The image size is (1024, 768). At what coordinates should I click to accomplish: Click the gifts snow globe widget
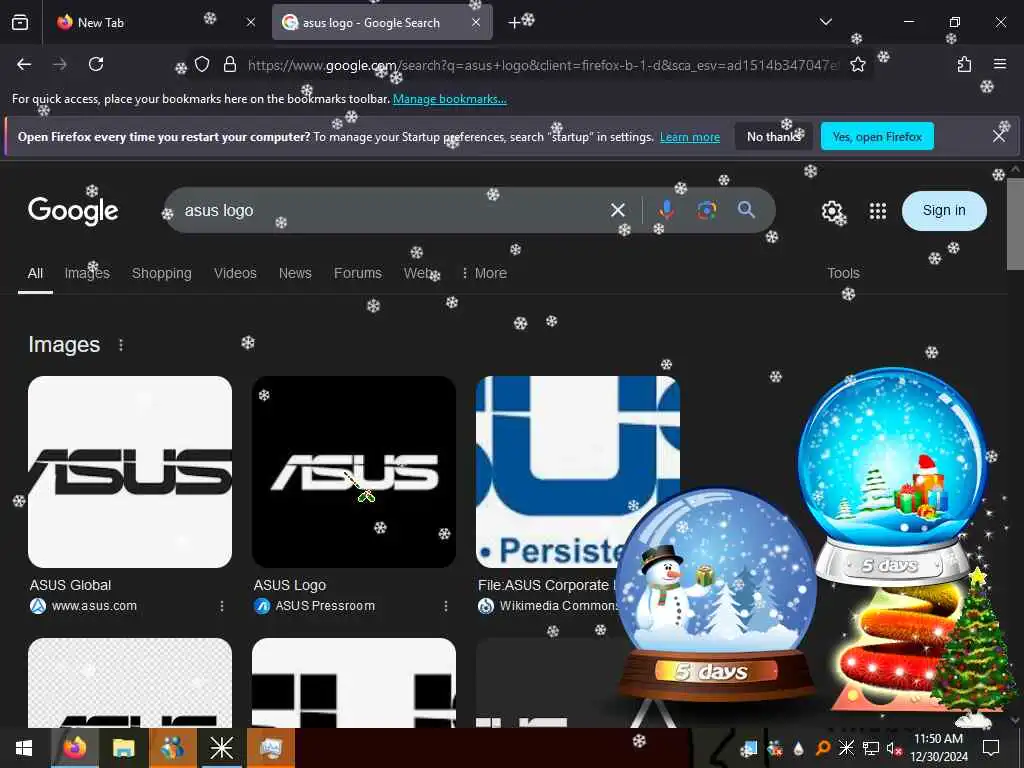pos(892,475)
